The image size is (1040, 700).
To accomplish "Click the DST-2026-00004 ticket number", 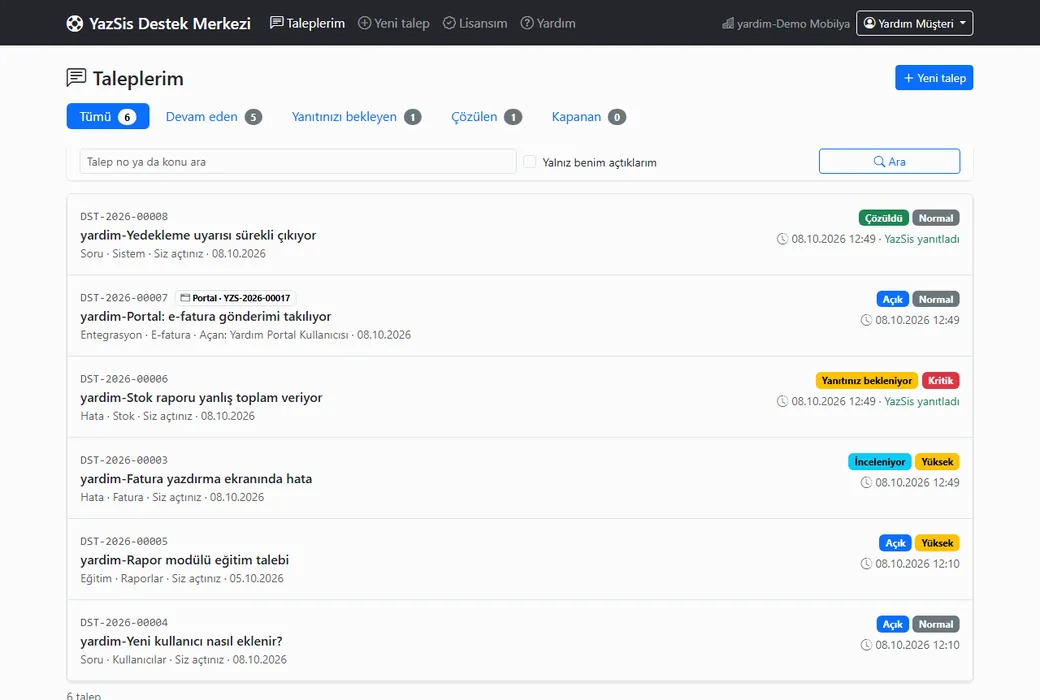I will (124, 622).
